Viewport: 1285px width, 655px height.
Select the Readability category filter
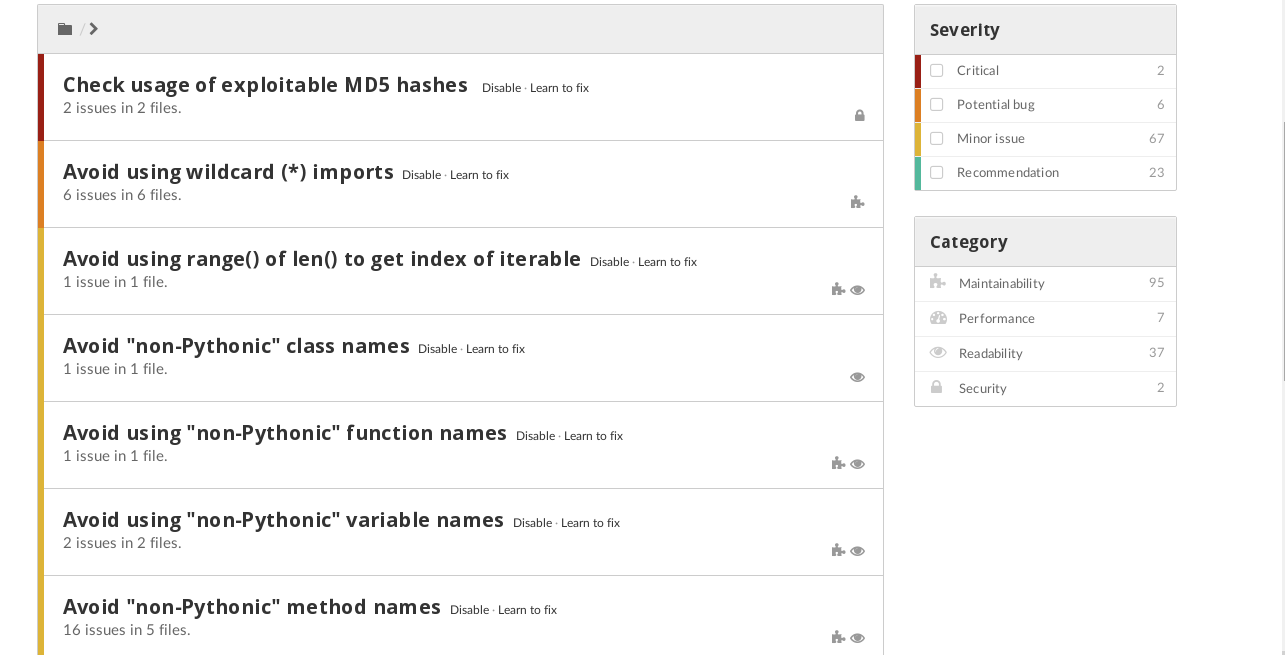coord(990,353)
